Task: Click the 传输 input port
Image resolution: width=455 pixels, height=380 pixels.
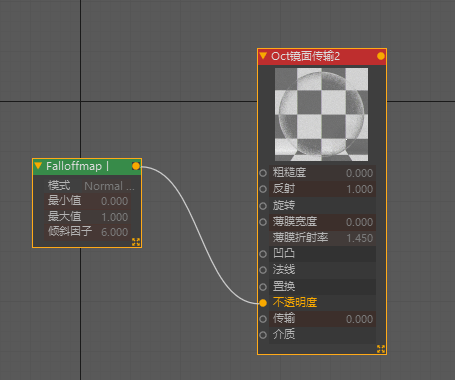Action: pyautogui.click(x=263, y=319)
